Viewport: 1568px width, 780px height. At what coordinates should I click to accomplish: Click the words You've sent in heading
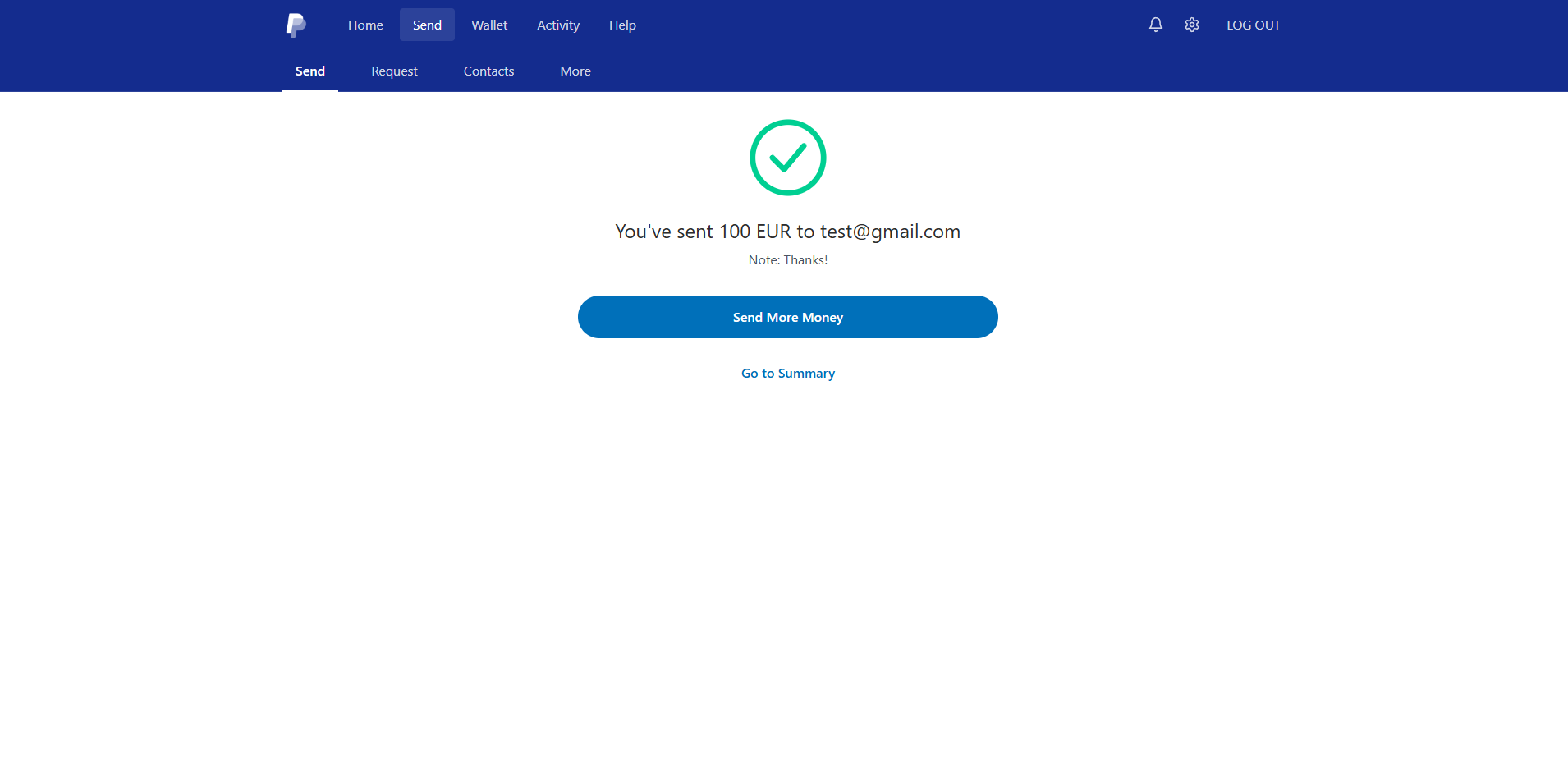point(664,232)
